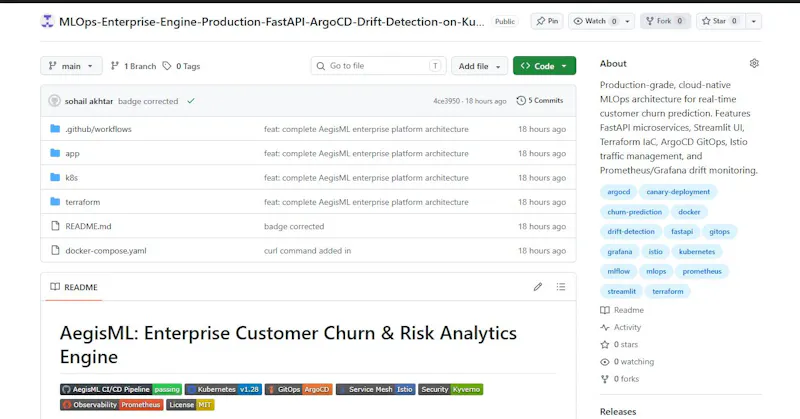Image resolution: width=800 pixels, height=419 pixels.
Task: Click the drift-detection topic tag
Action: pyautogui.click(x=631, y=232)
